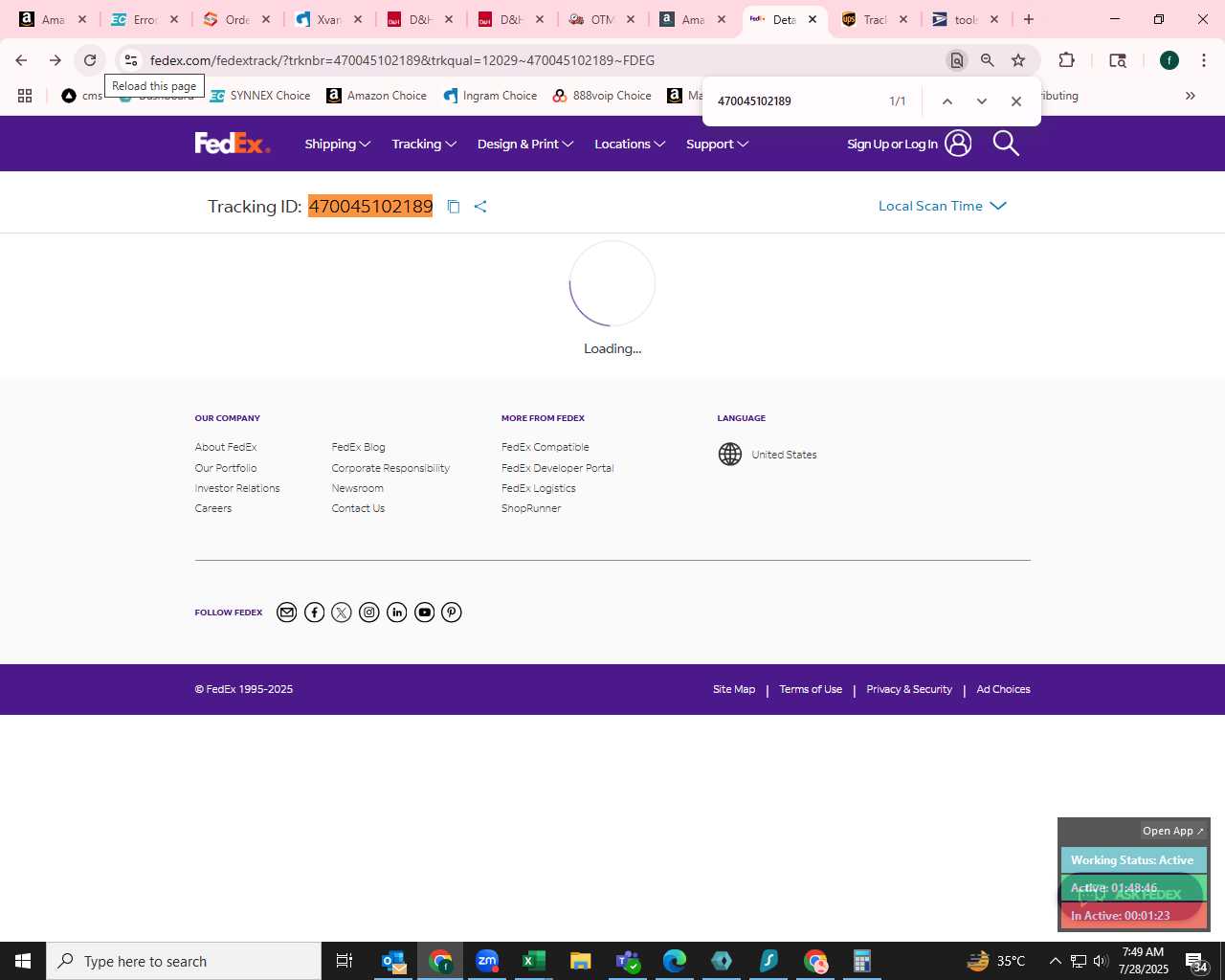Open Zoom from the taskbar
The width and height of the screenshot is (1225, 980).
click(x=487, y=961)
